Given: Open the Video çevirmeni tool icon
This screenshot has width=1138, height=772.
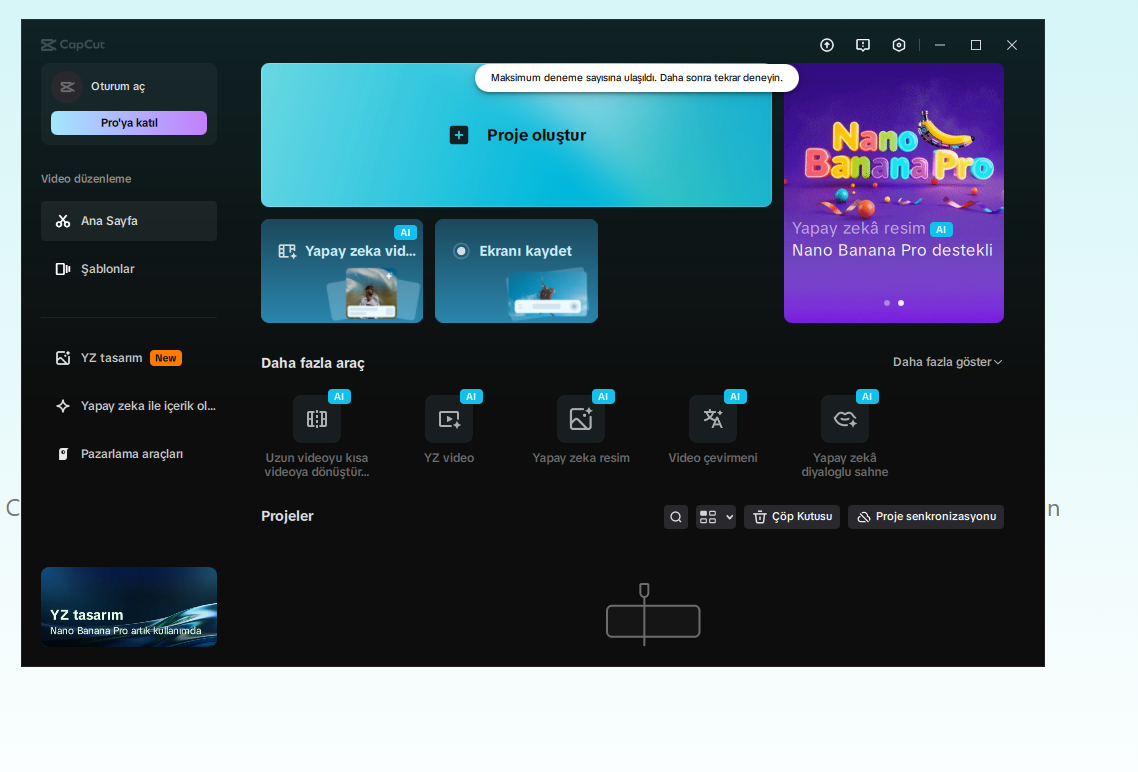Looking at the screenshot, I should (713, 419).
